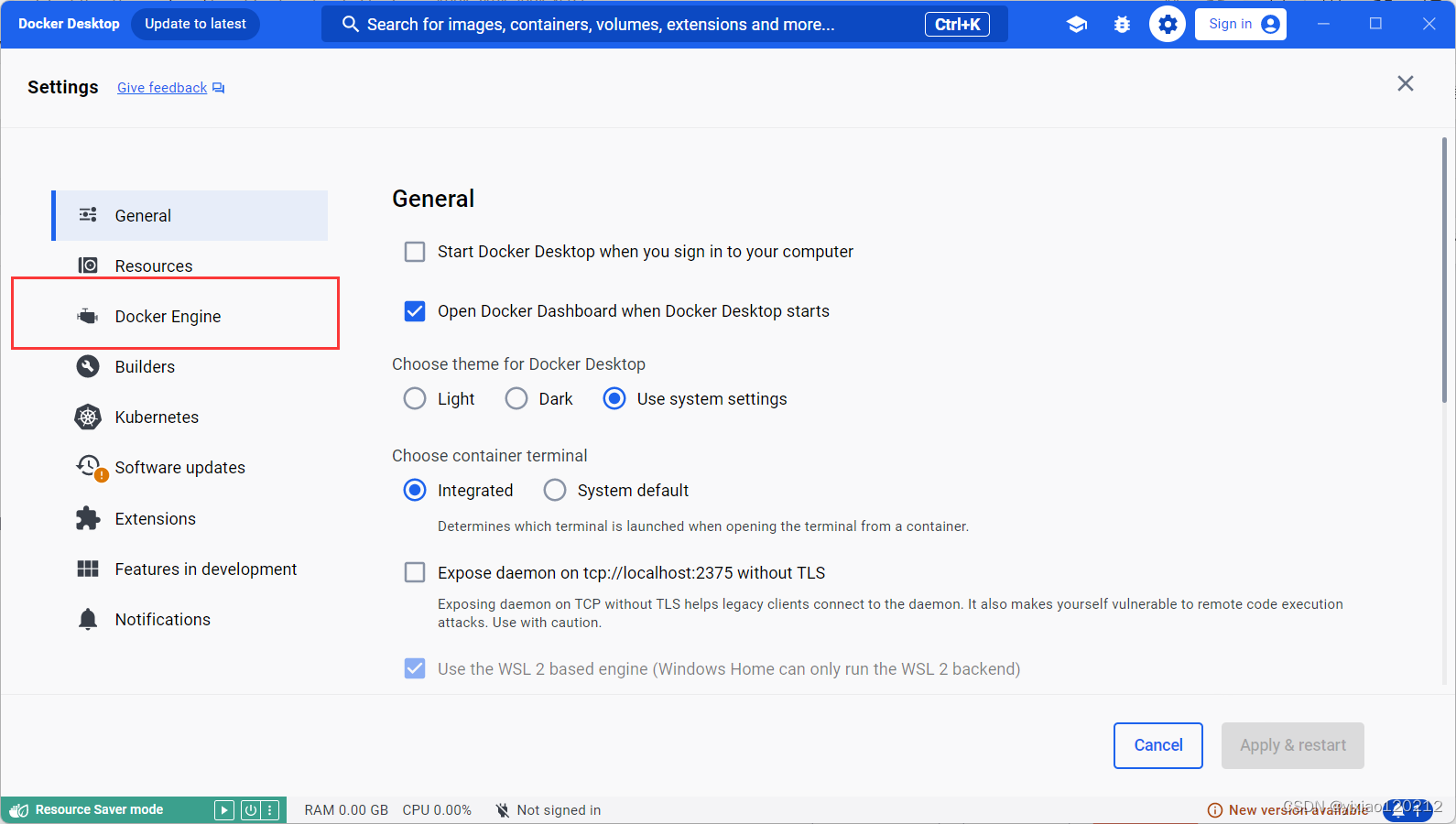Click the Cancel button
The width and height of the screenshot is (1456, 824).
[1158, 745]
